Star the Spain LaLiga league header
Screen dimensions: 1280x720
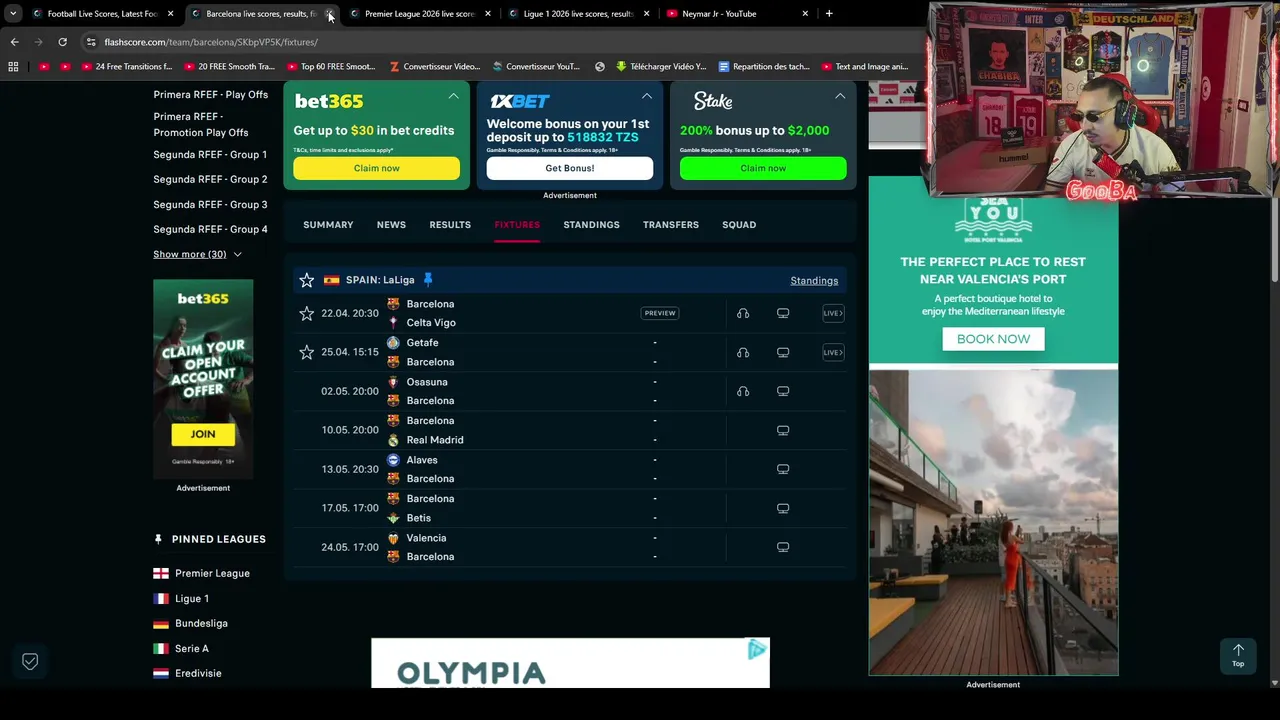[307, 280]
